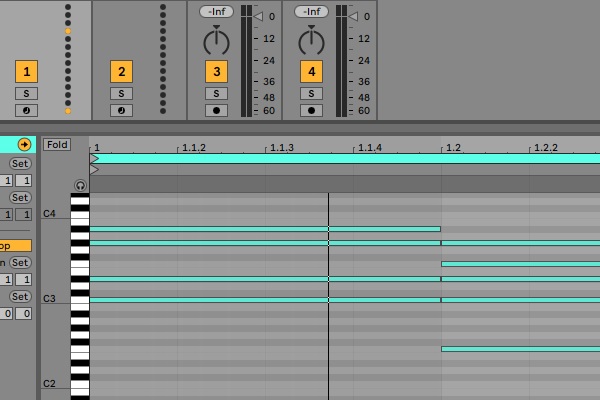Screen dimensions: 600x400
Task: Click the orange arrow clip button
Action: (24, 145)
